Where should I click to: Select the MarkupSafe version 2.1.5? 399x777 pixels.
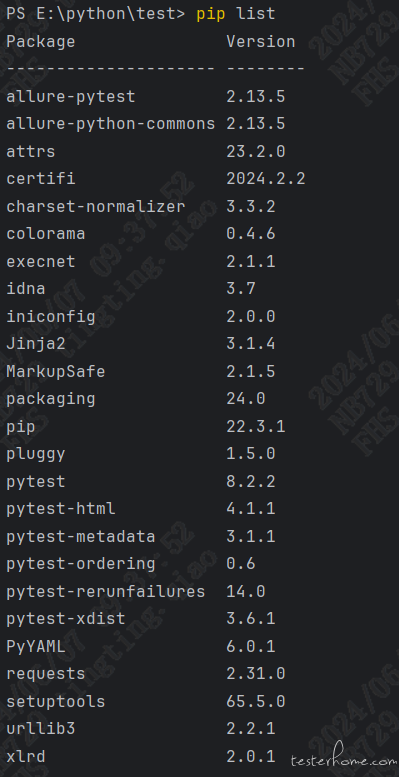[x=251, y=371]
